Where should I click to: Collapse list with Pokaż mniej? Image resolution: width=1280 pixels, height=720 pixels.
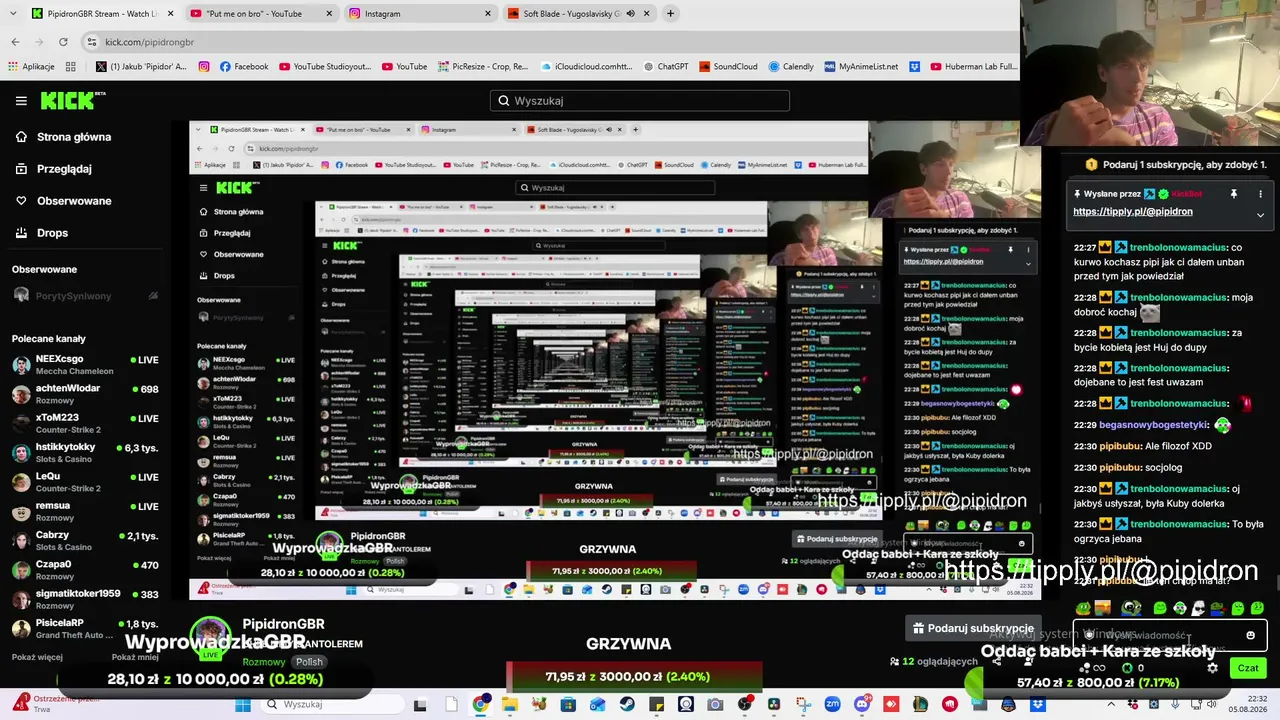click(136, 657)
